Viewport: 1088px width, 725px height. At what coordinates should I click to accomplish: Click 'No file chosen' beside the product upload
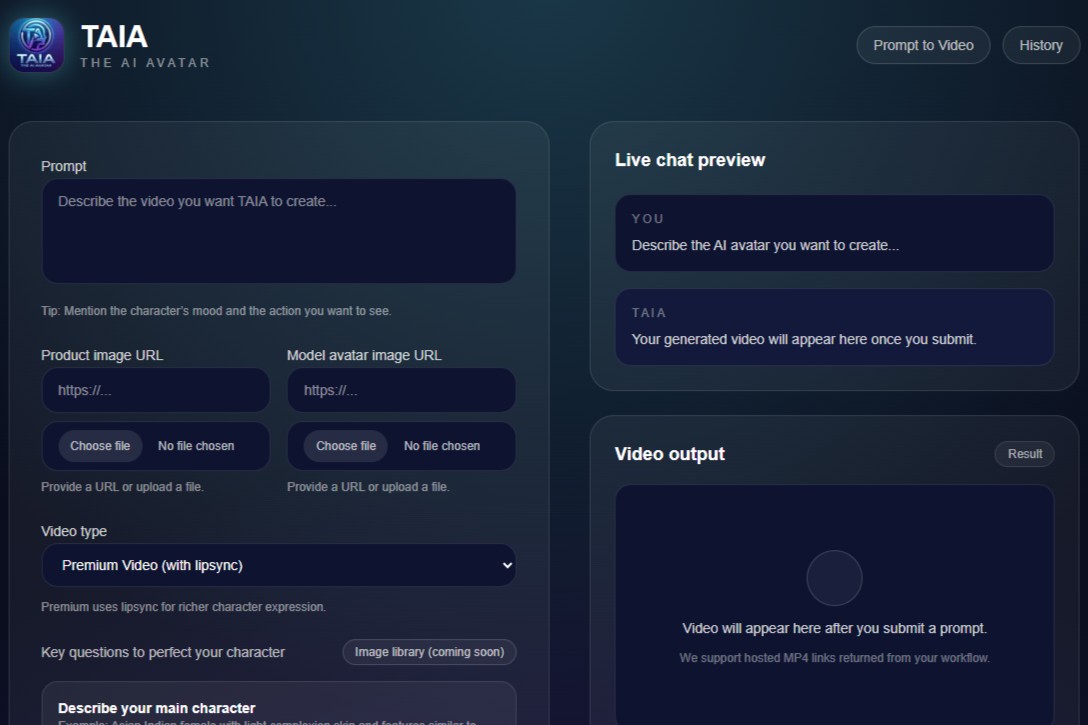(x=196, y=446)
